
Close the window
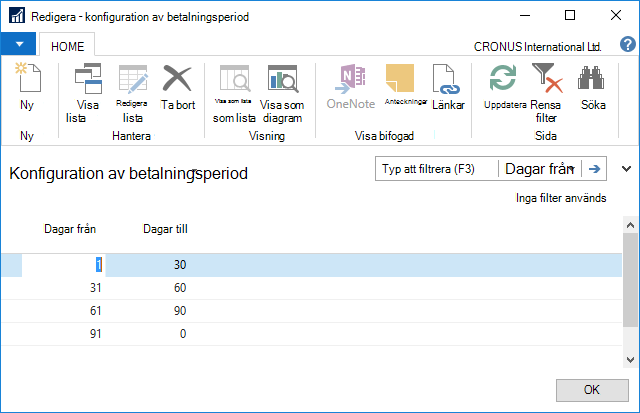(616, 16)
